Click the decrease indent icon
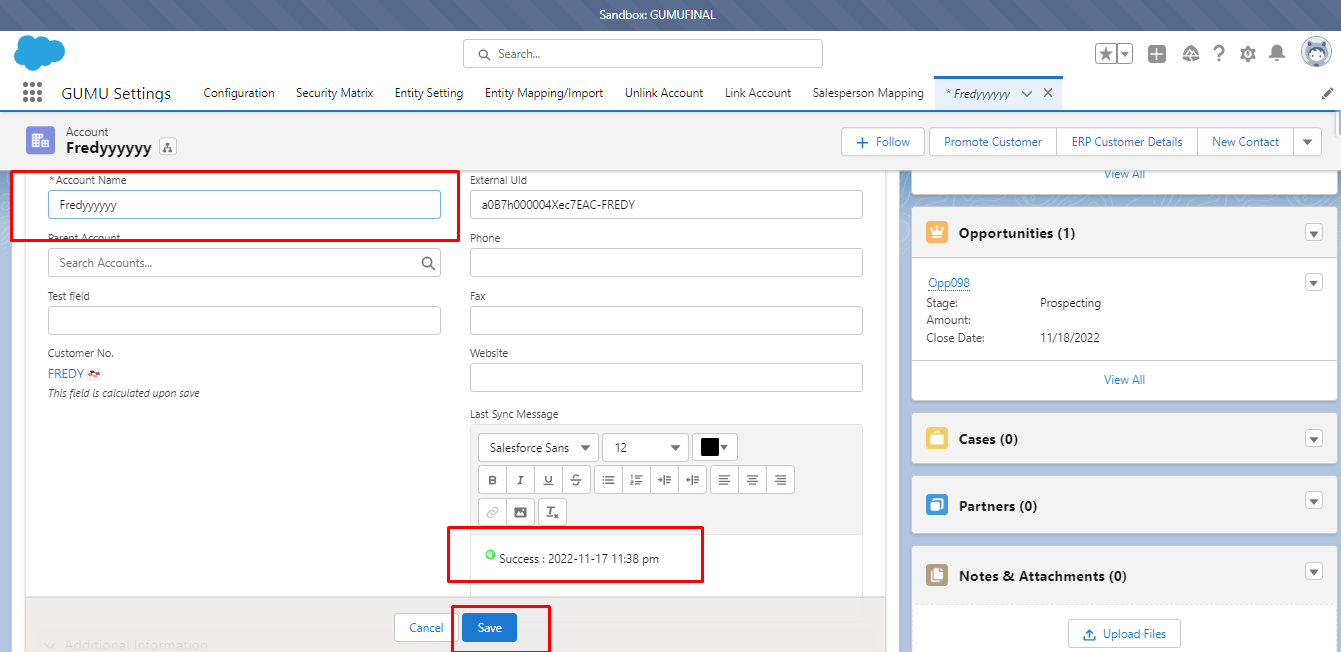 [692, 480]
